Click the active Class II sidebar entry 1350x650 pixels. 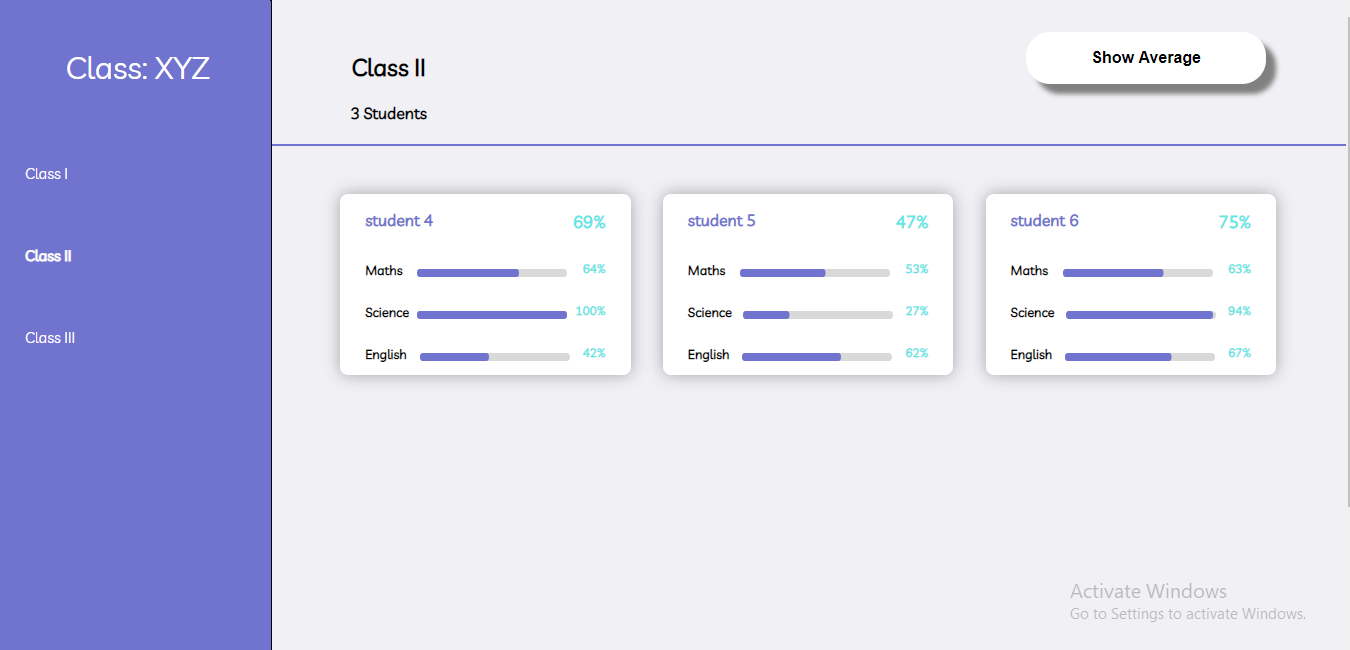click(x=48, y=256)
